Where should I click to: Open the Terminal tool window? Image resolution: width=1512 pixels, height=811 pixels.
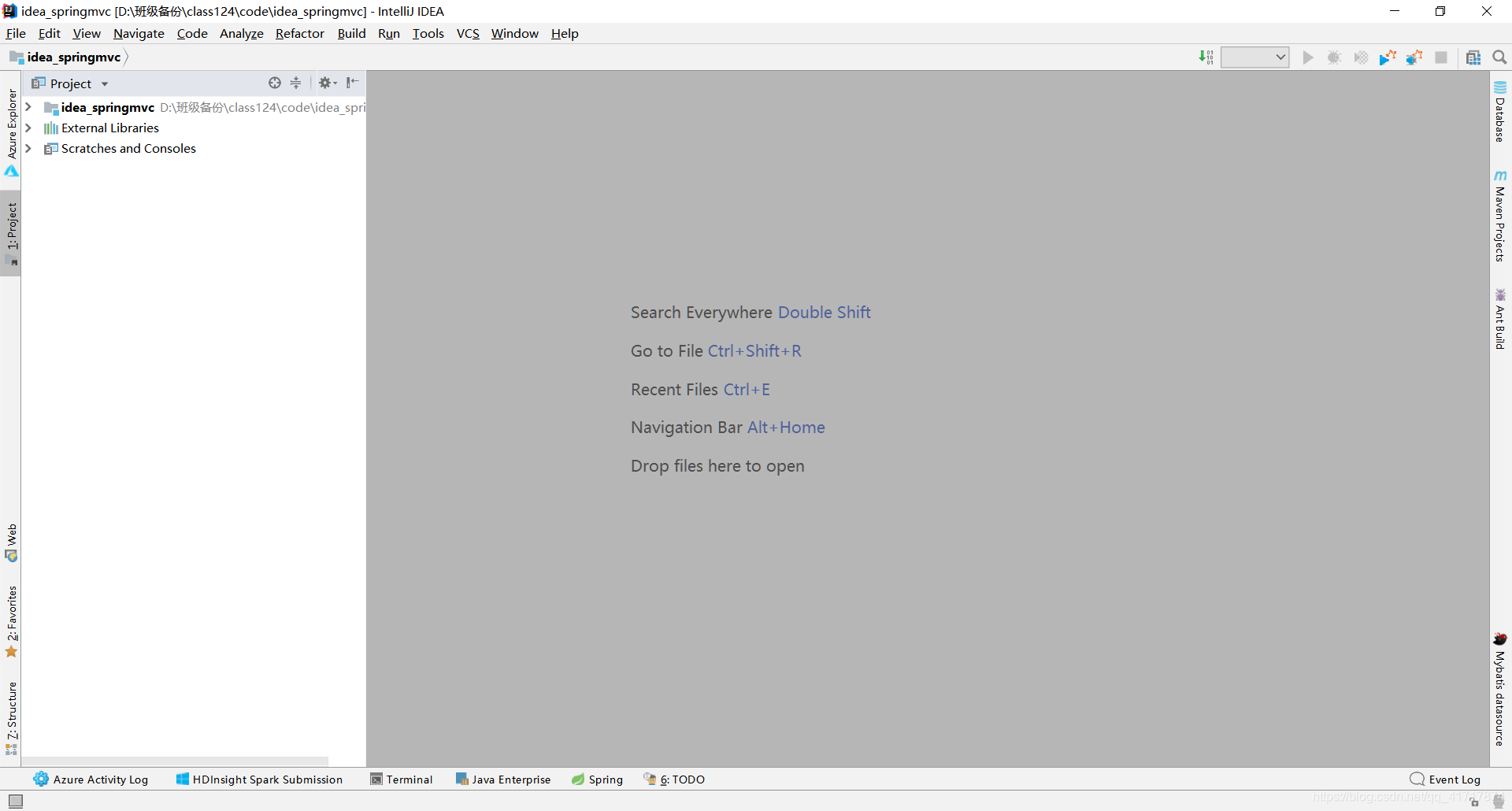tap(402, 780)
